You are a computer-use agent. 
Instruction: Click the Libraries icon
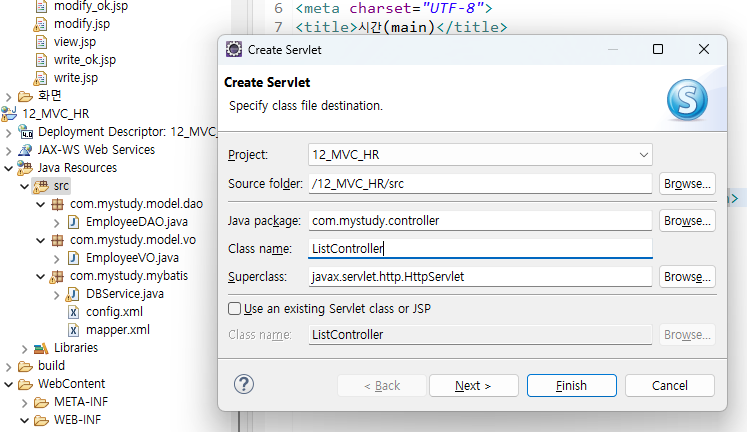(41, 348)
